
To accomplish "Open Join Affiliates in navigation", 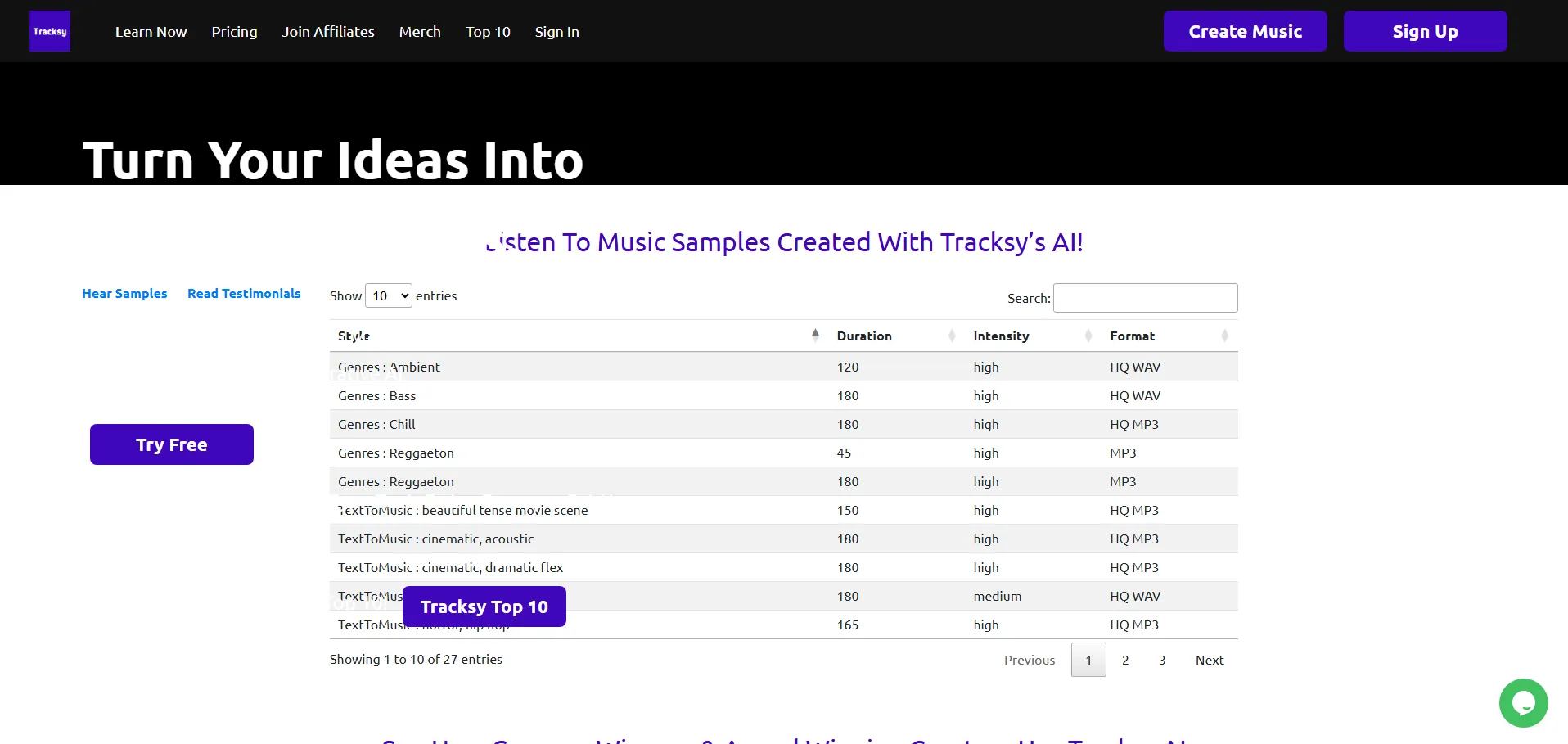I will (328, 32).
